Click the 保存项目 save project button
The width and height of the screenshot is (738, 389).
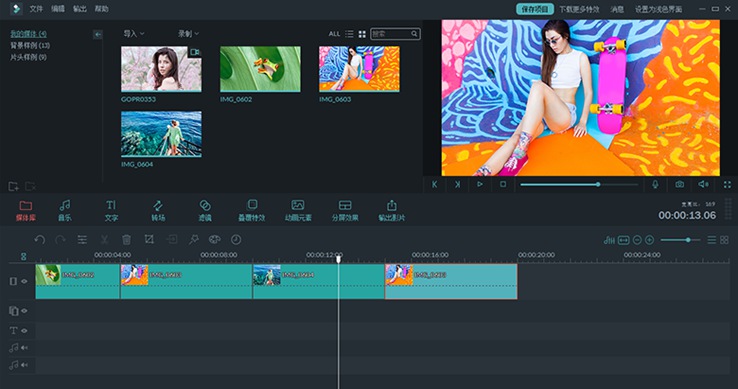tap(535, 9)
